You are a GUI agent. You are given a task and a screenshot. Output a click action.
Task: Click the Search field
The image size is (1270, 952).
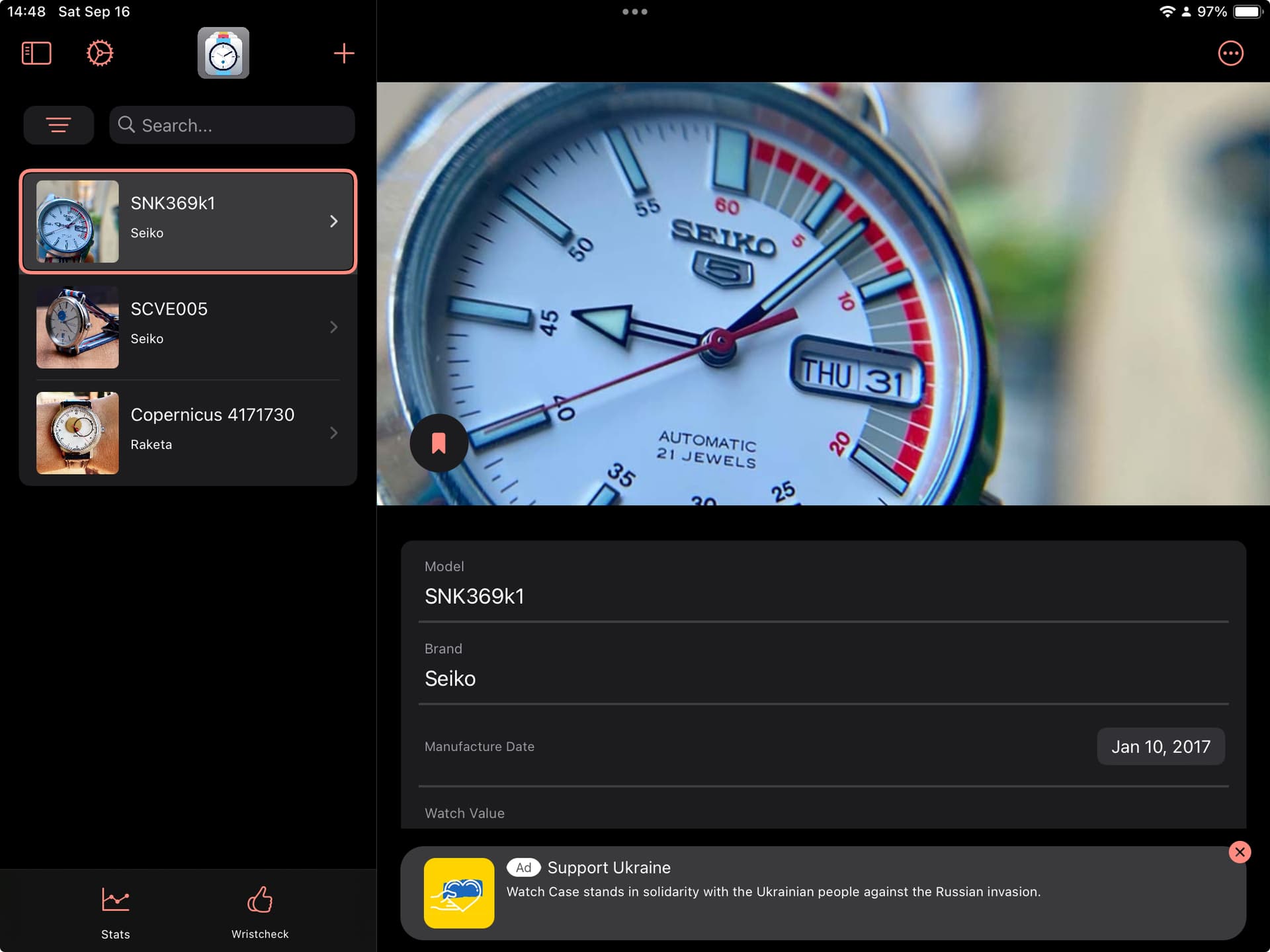(x=232, y=125)
